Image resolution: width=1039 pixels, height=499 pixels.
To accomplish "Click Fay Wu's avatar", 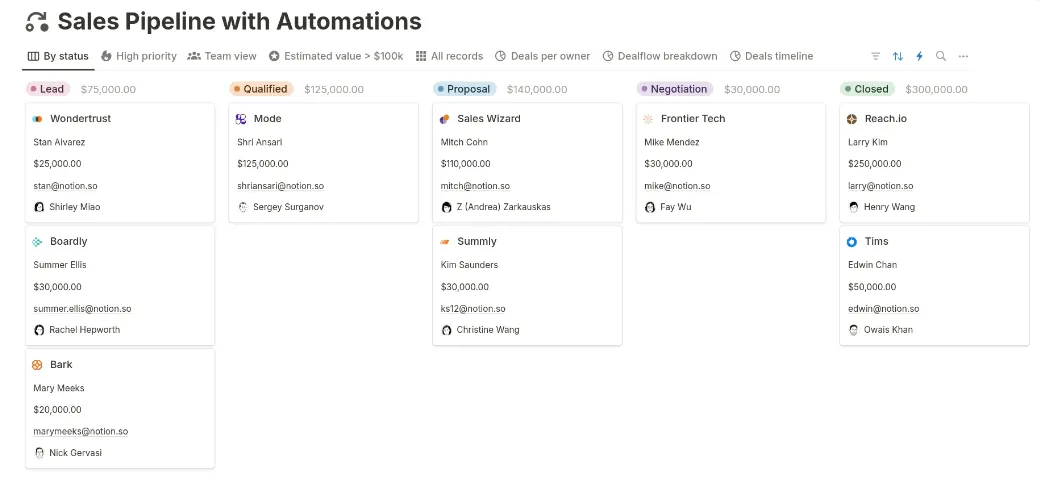I will pos(650,207).
